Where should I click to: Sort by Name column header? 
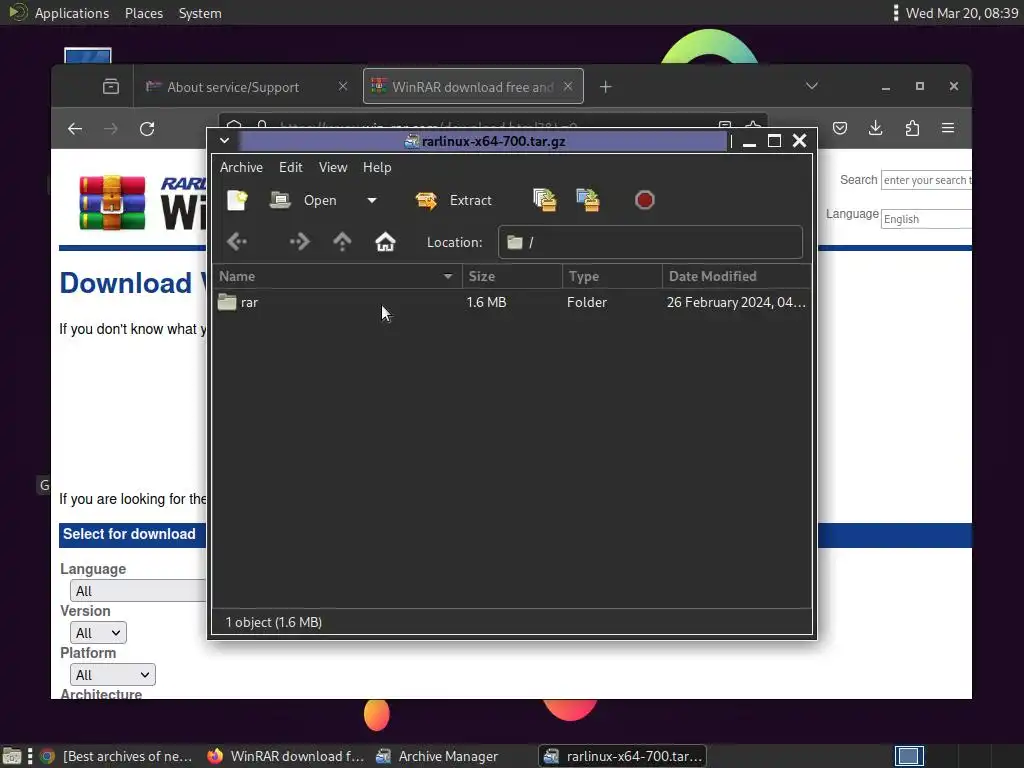[337, 276]
